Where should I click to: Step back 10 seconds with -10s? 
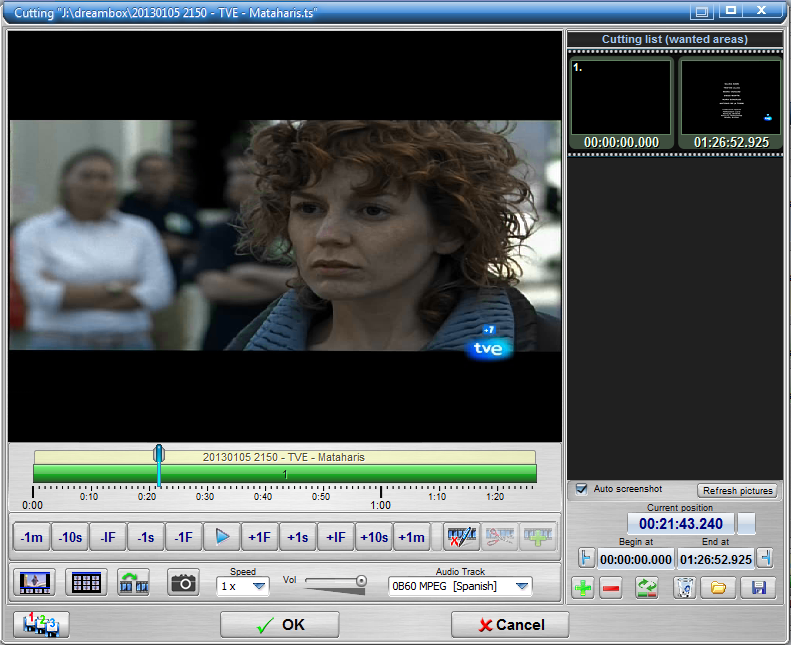(70, 537)
